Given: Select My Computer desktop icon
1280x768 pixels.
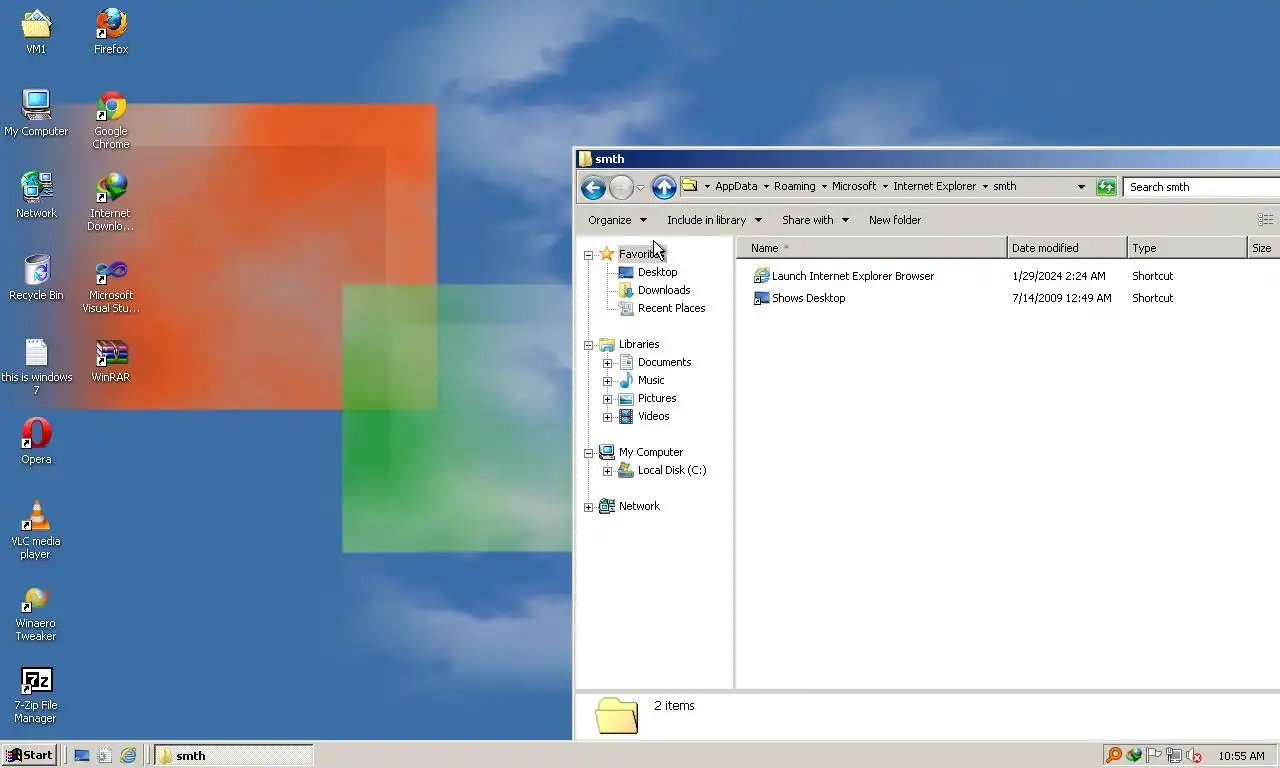Looking at the screenshot, I should [36, 114].
